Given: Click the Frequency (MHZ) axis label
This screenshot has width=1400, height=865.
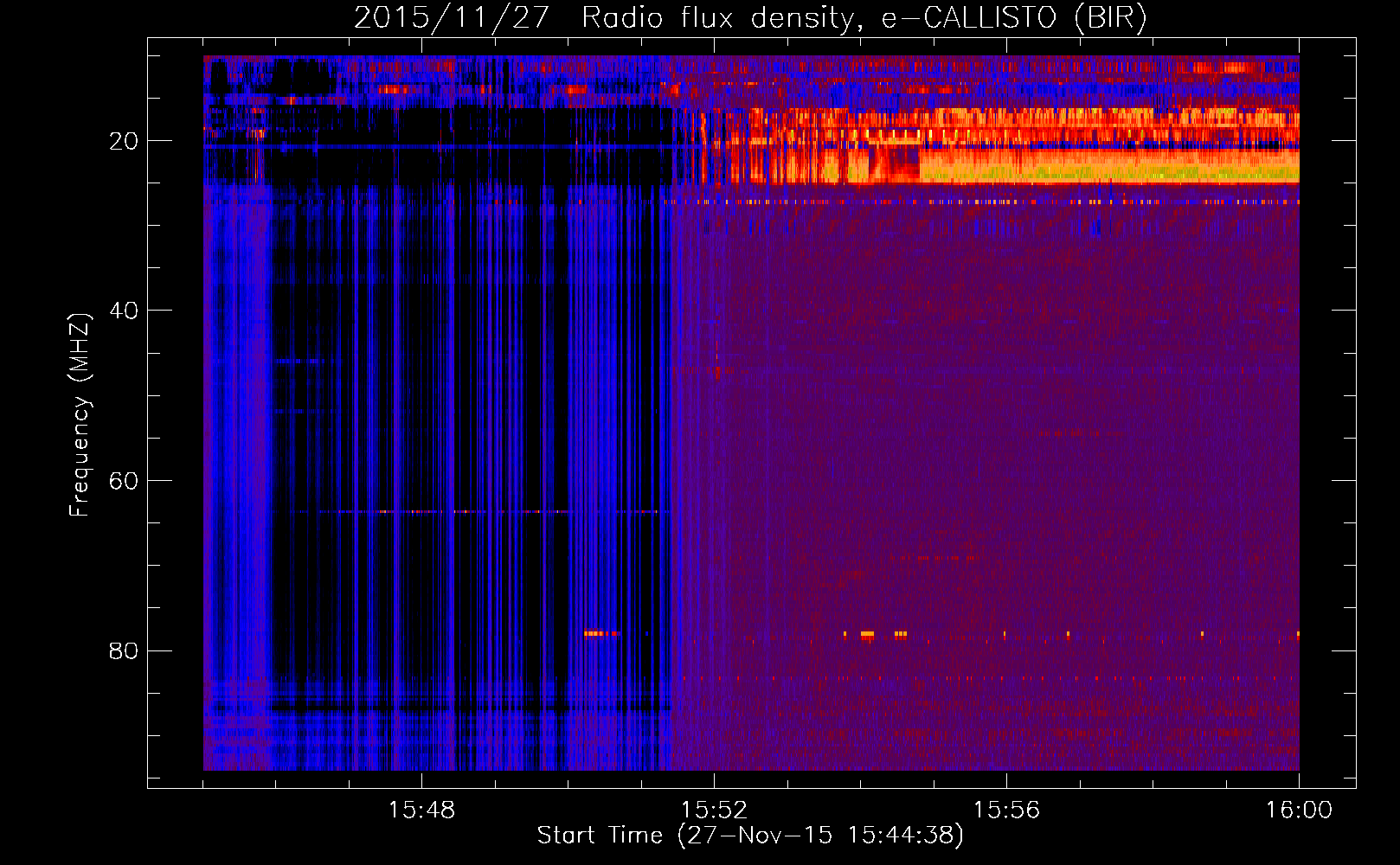Looking at the screenshot, I should 80,415.
